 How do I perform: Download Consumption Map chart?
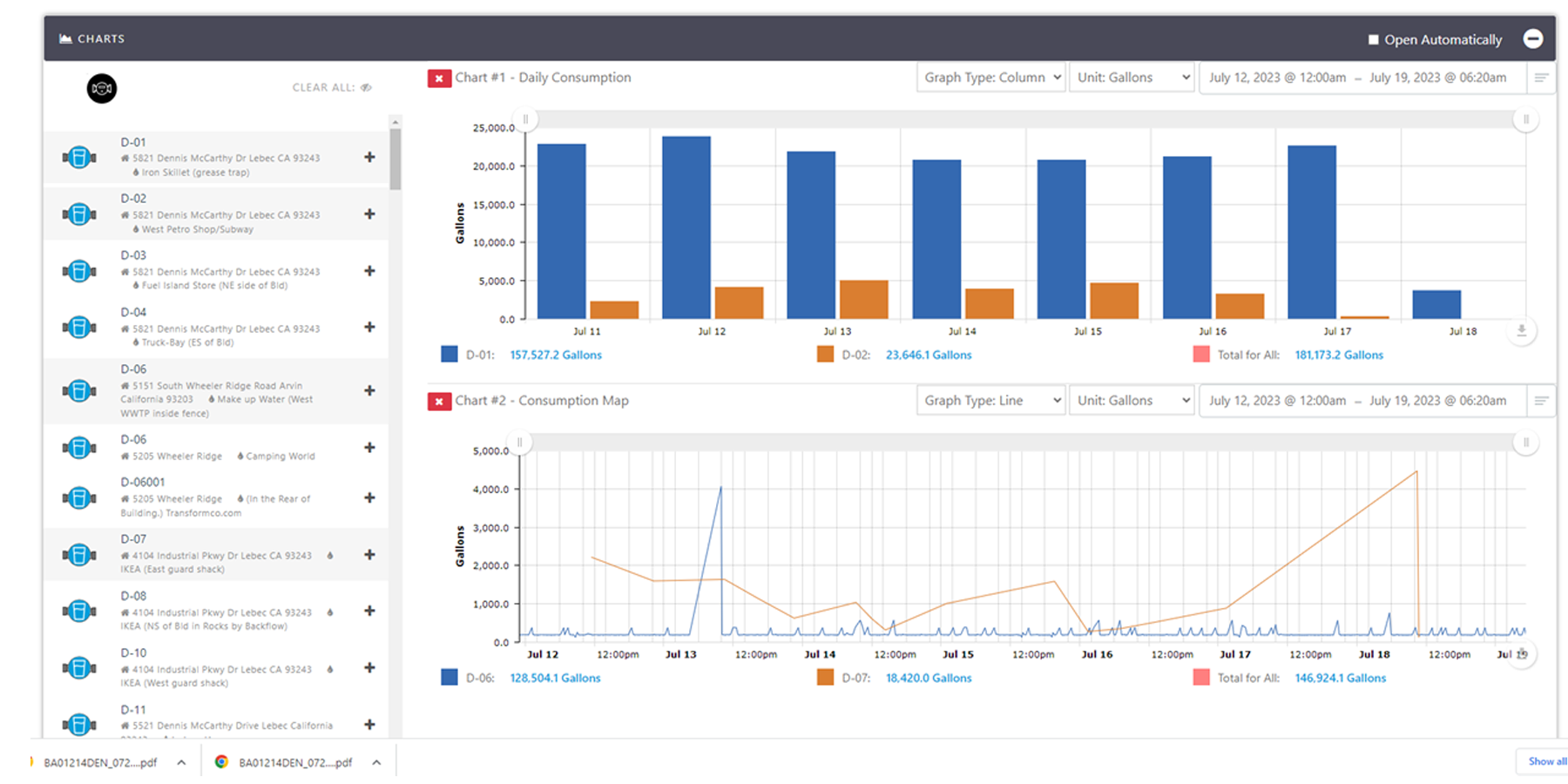(1522, 653)
